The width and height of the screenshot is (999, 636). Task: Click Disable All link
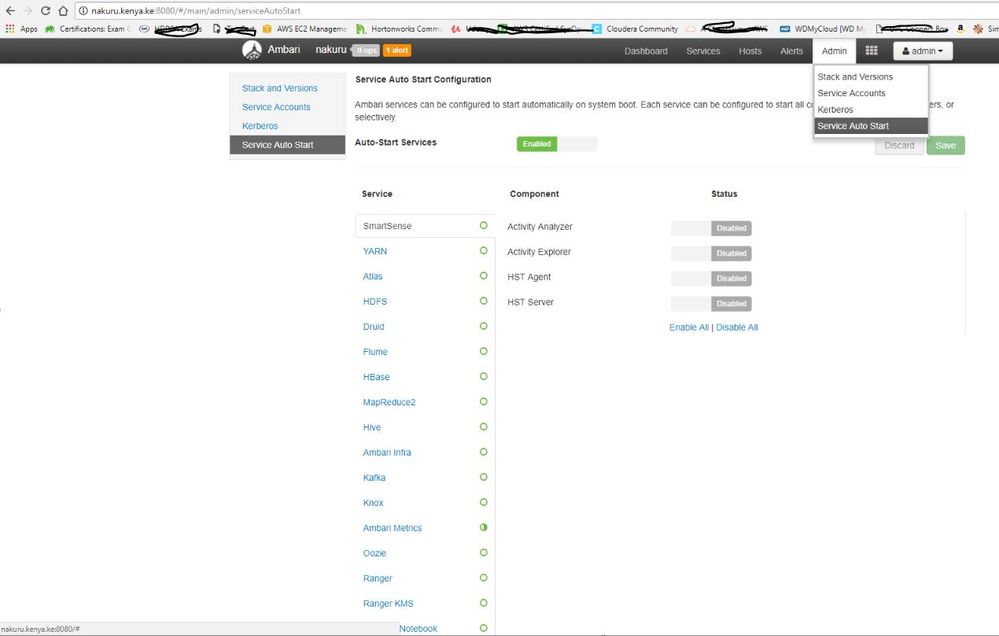(737, 327)
